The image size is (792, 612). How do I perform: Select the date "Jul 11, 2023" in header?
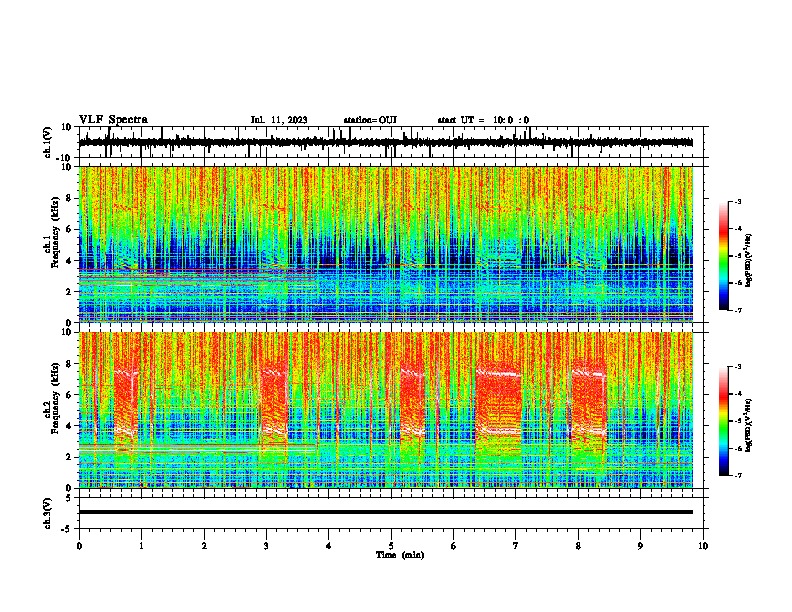click(279, 120)
